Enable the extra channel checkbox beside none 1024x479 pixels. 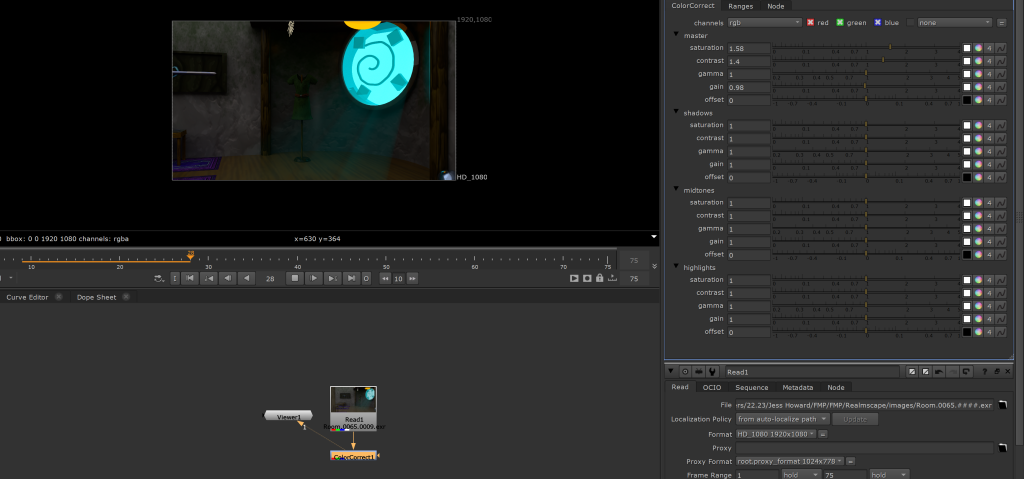click(x=910, y=22)
